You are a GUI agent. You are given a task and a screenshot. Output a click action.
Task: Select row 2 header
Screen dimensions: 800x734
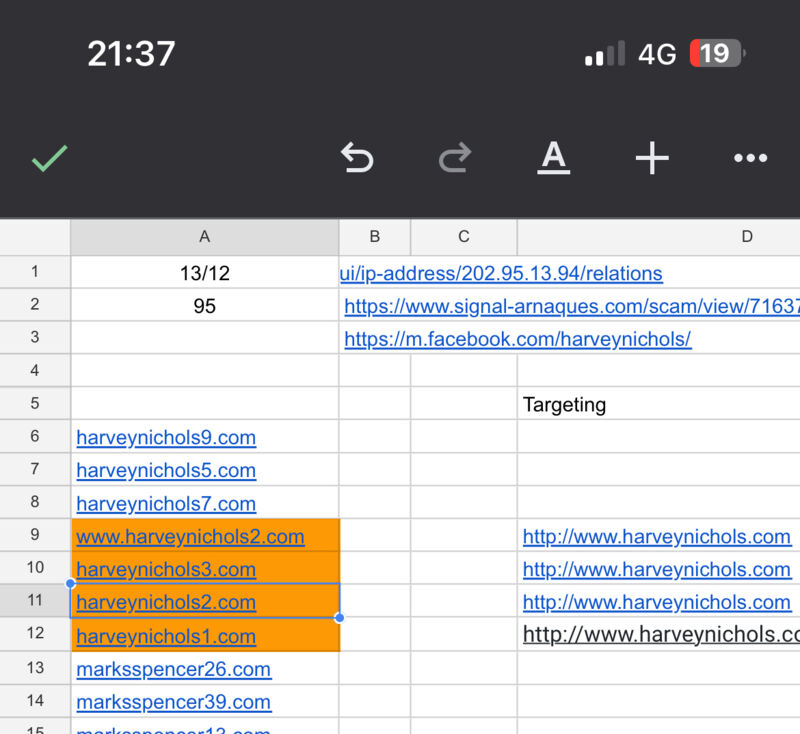[35, 305]
